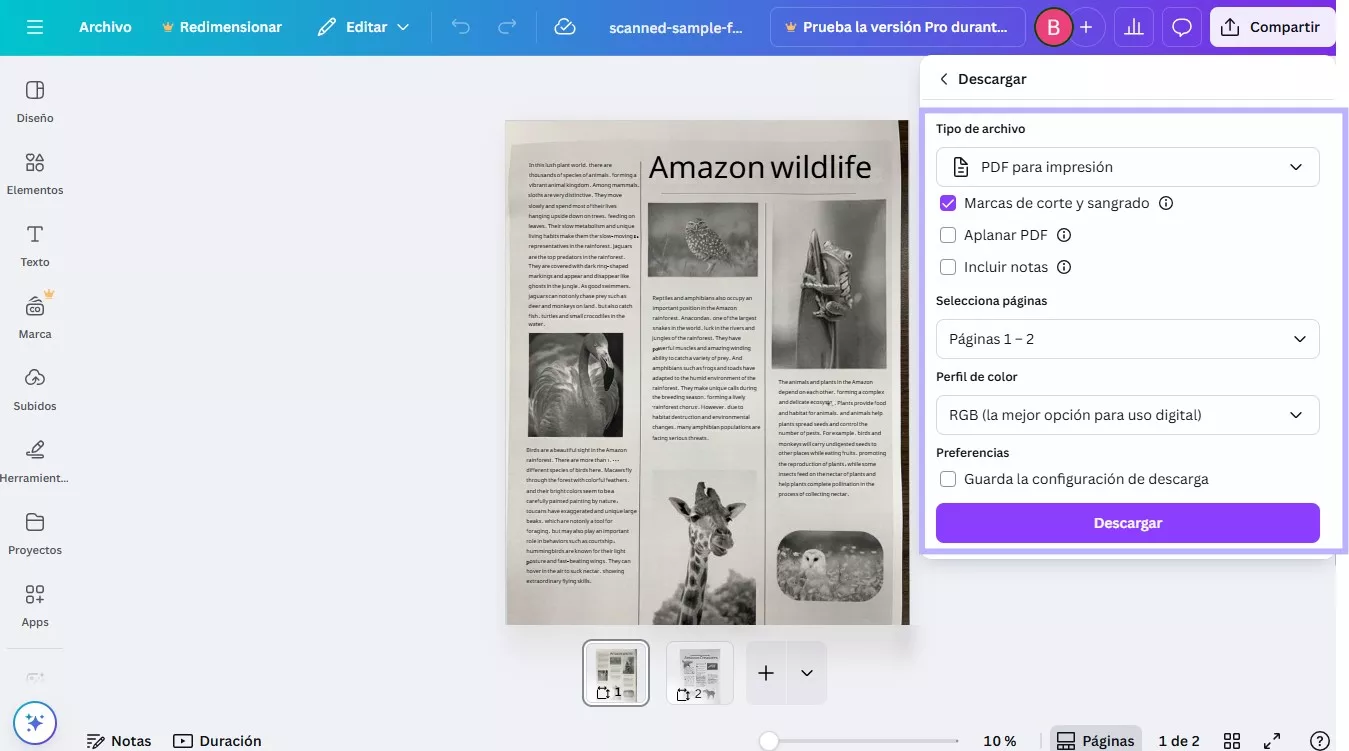The height and width of the screenshot is (751, 1349).
Task: Open the Notas panel
Action: click(x=119, y=741)
